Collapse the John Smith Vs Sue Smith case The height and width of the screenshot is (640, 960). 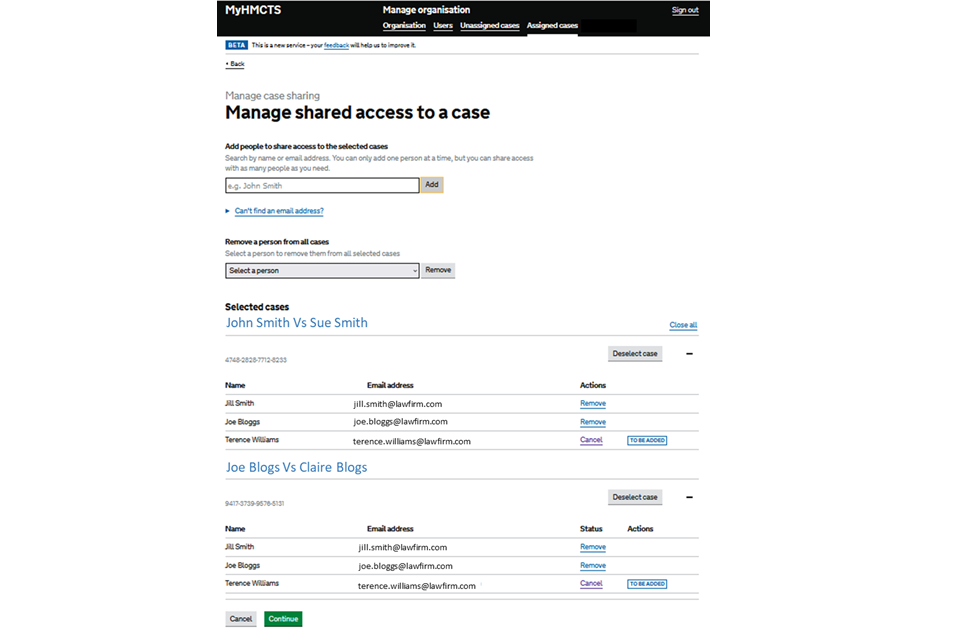(689, 354)
